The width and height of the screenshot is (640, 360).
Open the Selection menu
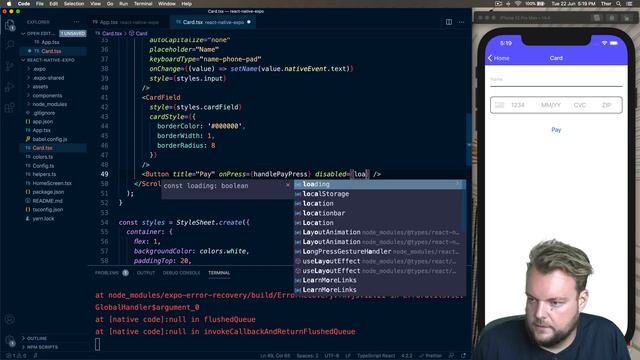coord(74,4)
